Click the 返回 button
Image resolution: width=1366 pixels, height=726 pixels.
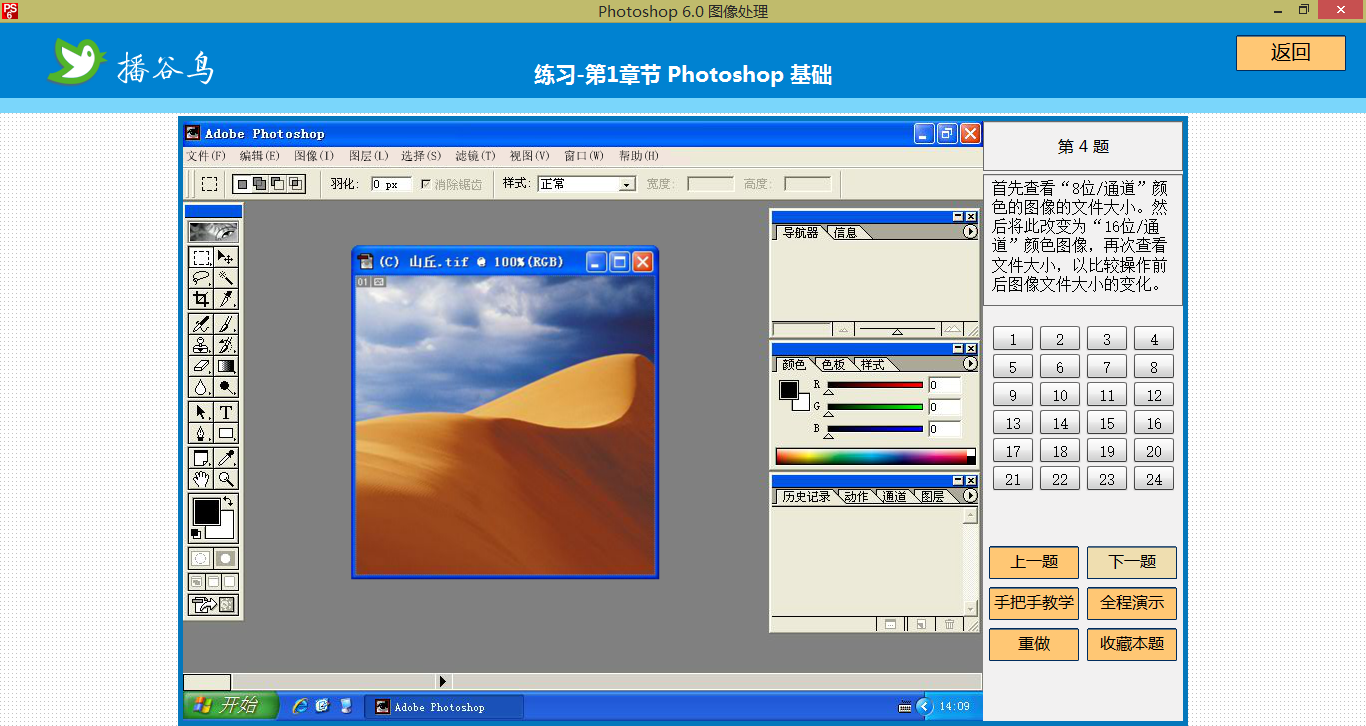tap(1290, 53)
